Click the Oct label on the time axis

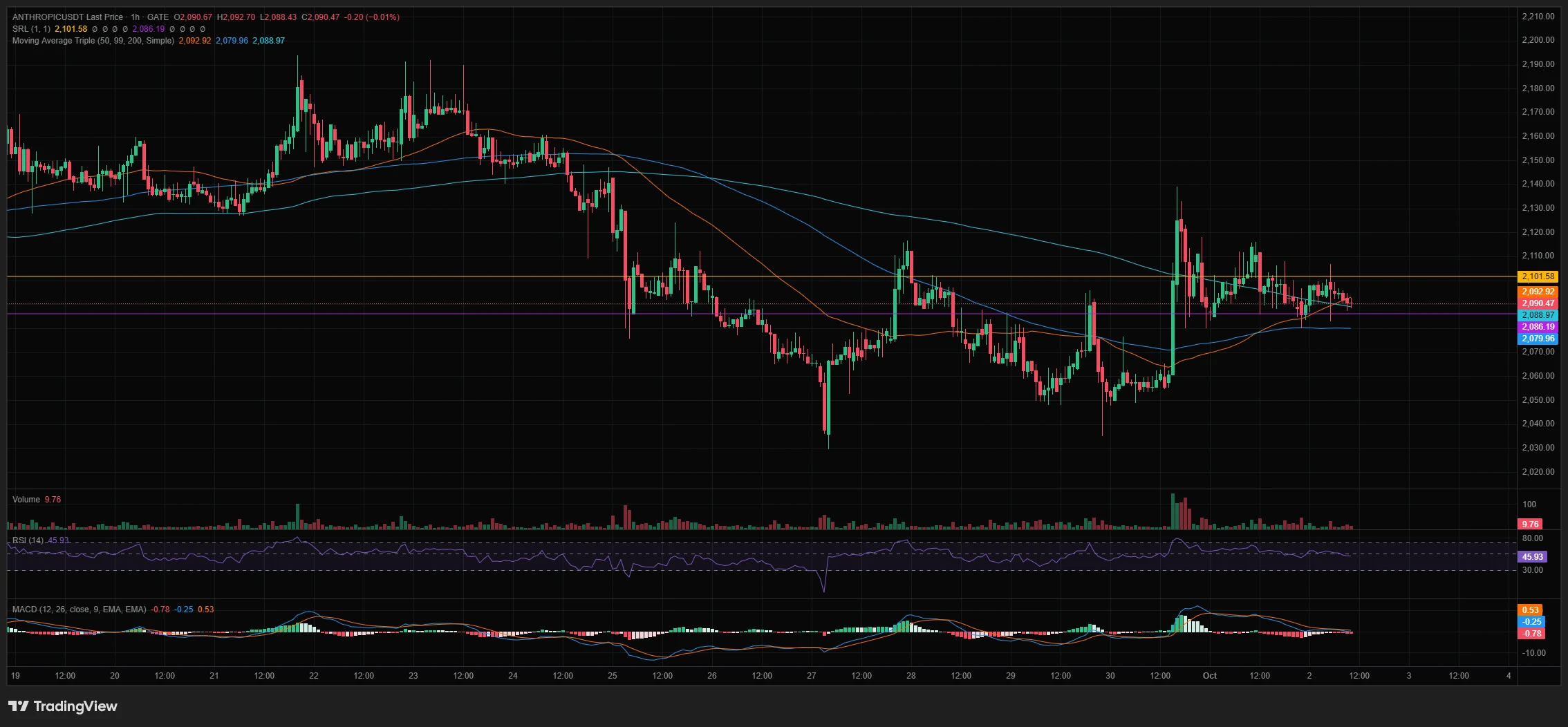click(1210, 676)
